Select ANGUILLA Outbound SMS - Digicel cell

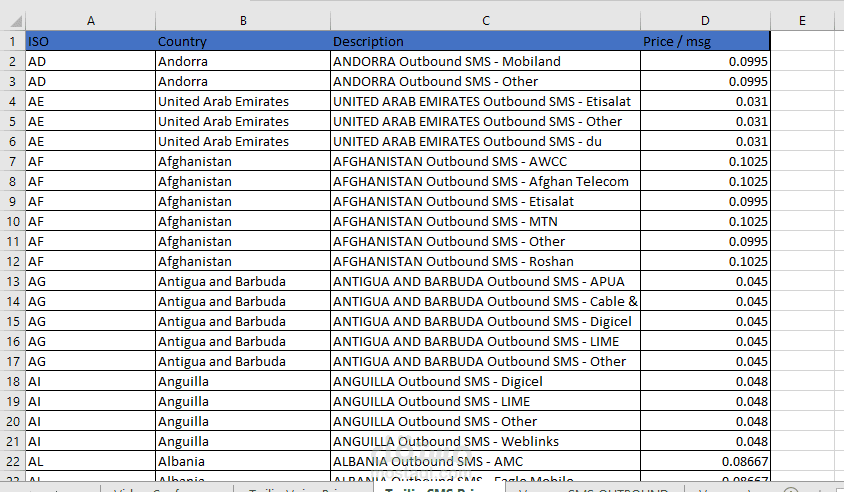[x=486, y=382]
